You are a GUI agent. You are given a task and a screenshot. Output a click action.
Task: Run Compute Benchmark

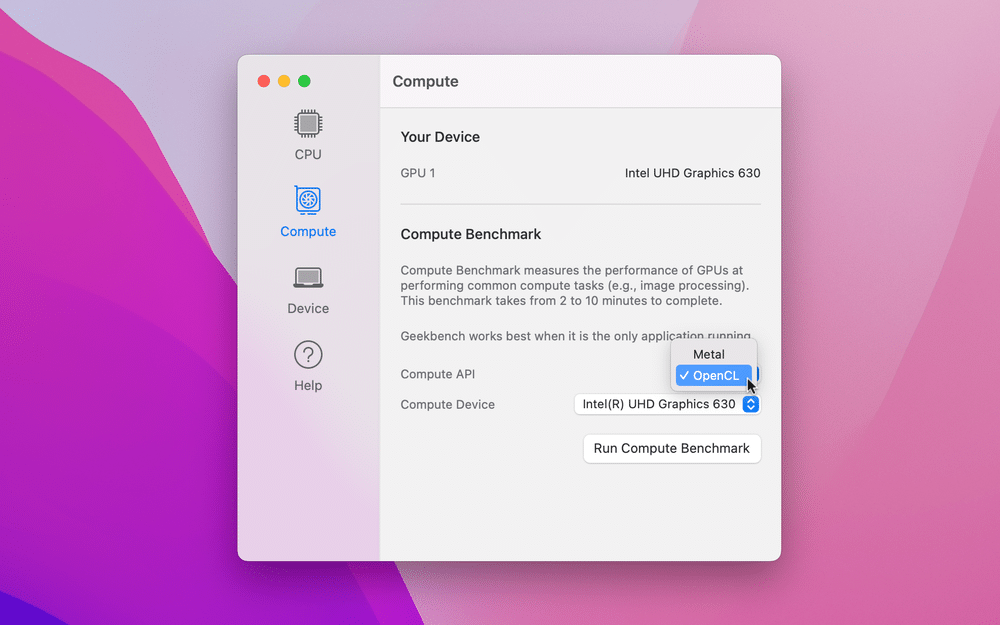click(x=671, y=448)
